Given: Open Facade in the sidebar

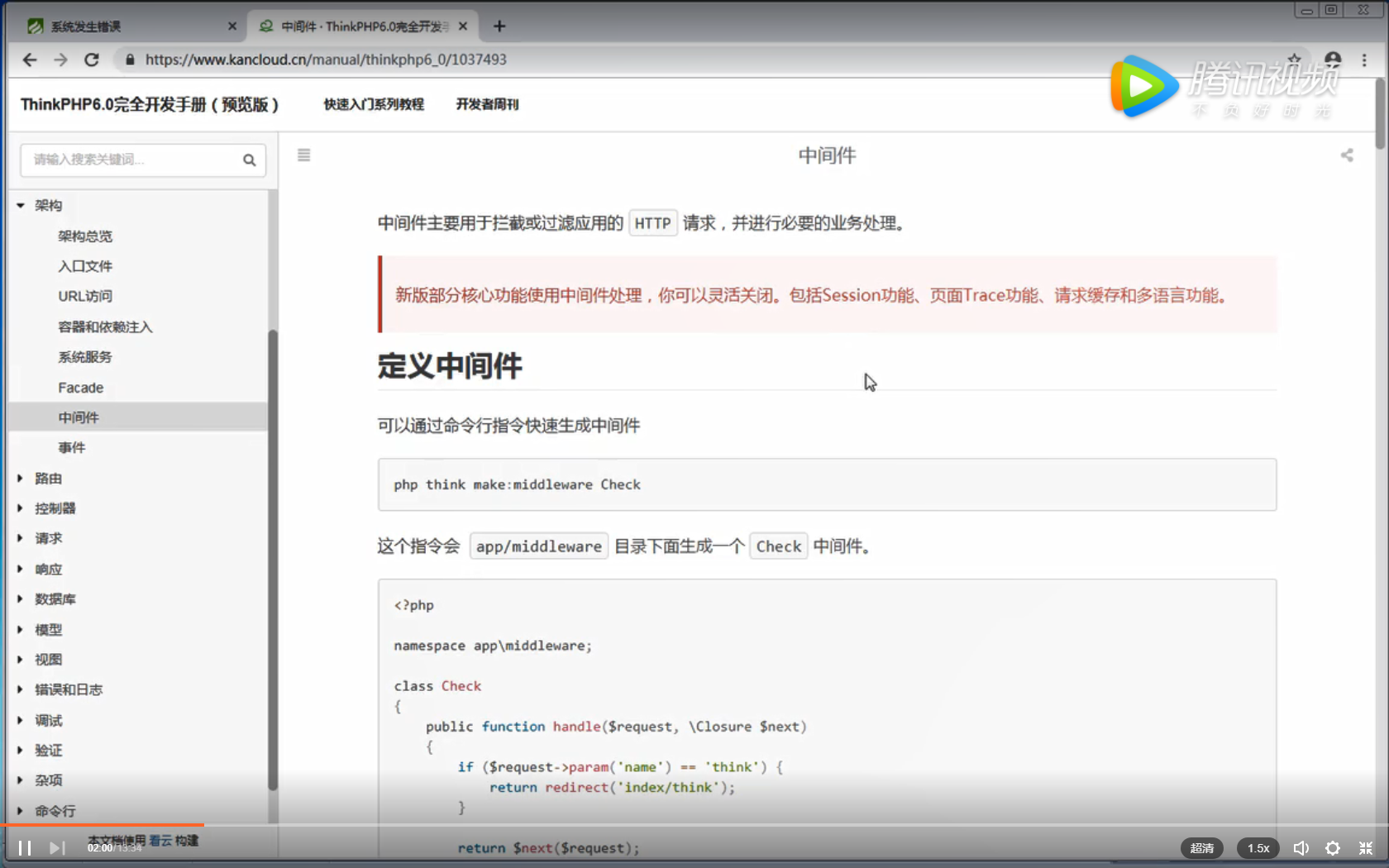Looking at the screenshot, I should tap(81, 388).
